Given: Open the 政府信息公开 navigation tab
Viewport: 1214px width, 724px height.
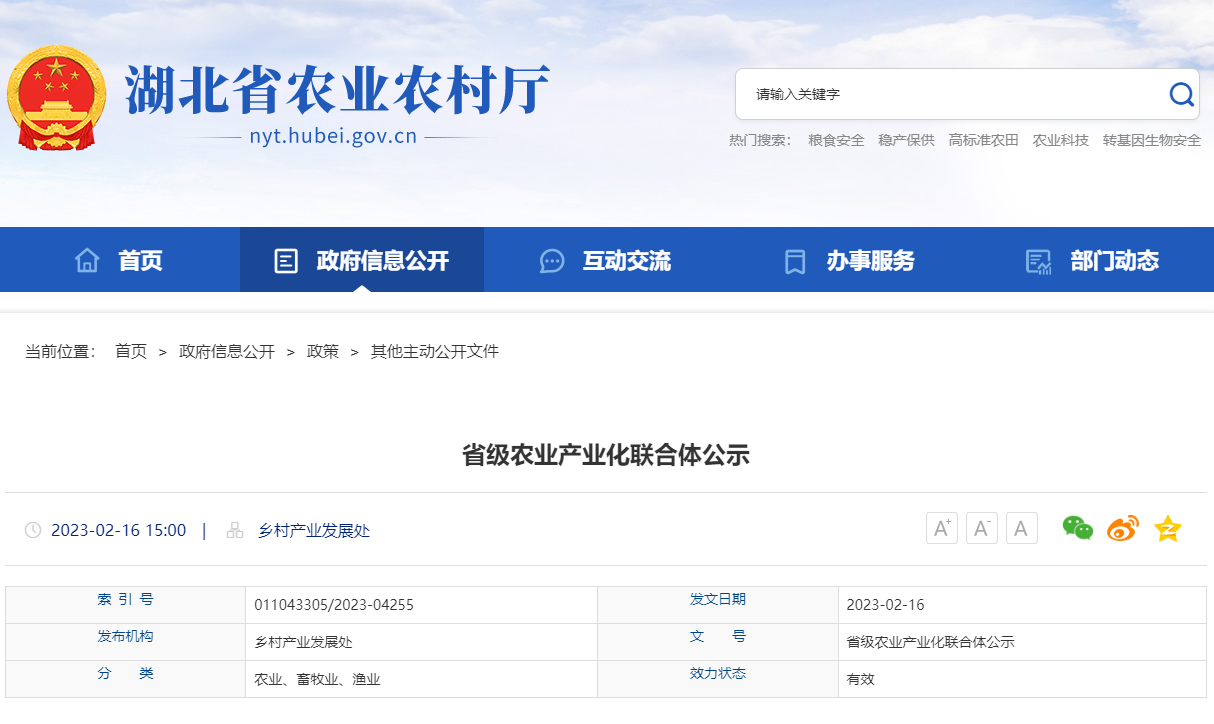Looking at the screenshot, I should pos(361,261).
